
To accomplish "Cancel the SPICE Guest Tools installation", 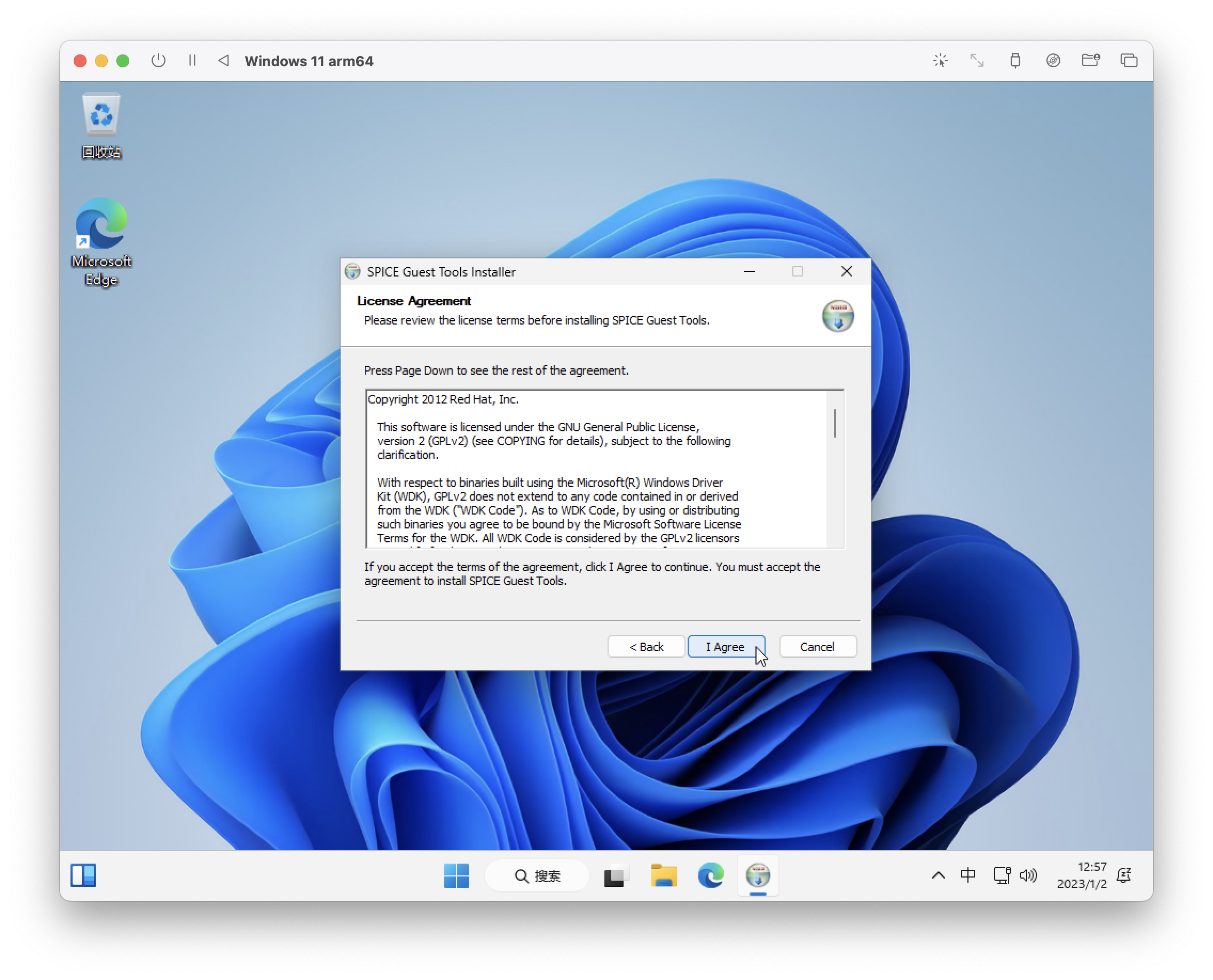I will [x=818, y=647].
